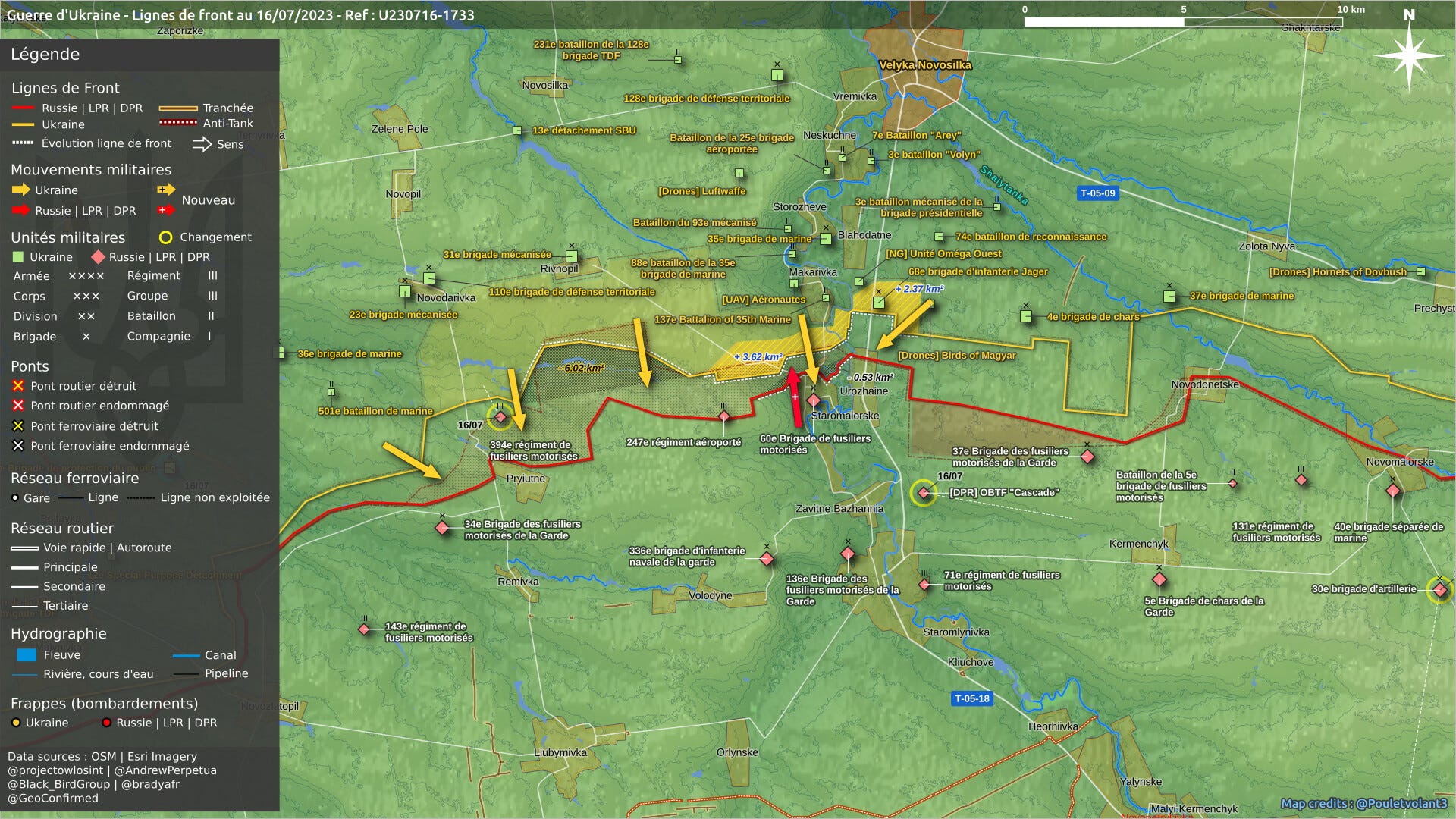
Task: Click the yellow Changement circle in legend
Action: pos(165,237)
